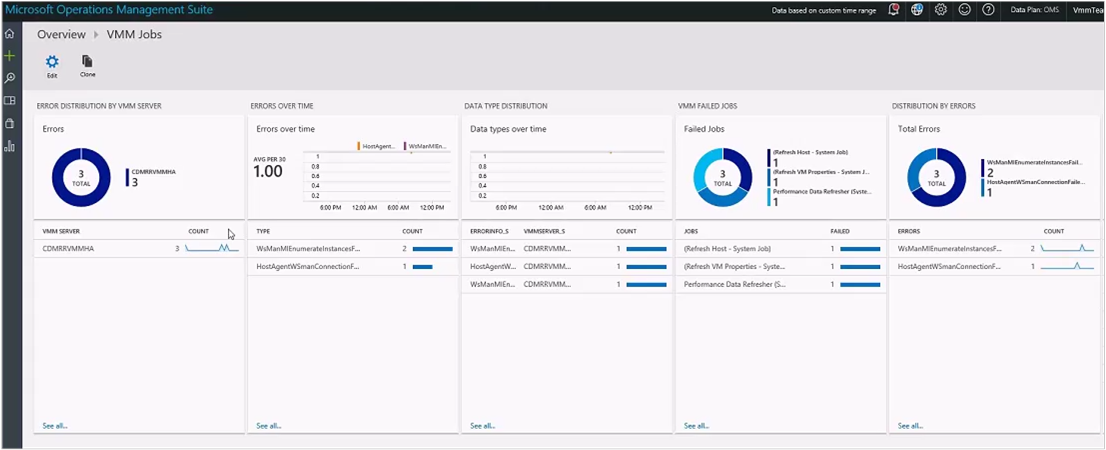Open notifications bell icon
Image resolution: width=1106 pixels, height=450 pixels.
point(894,10)
